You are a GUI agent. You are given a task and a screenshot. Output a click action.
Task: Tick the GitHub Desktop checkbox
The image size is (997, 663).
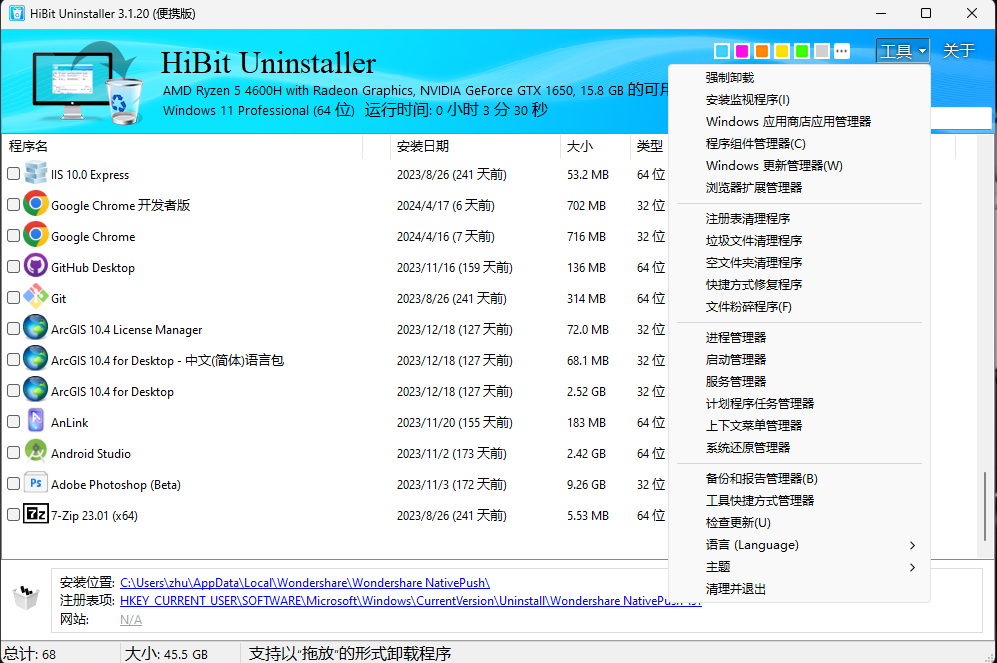pos(13,266)
